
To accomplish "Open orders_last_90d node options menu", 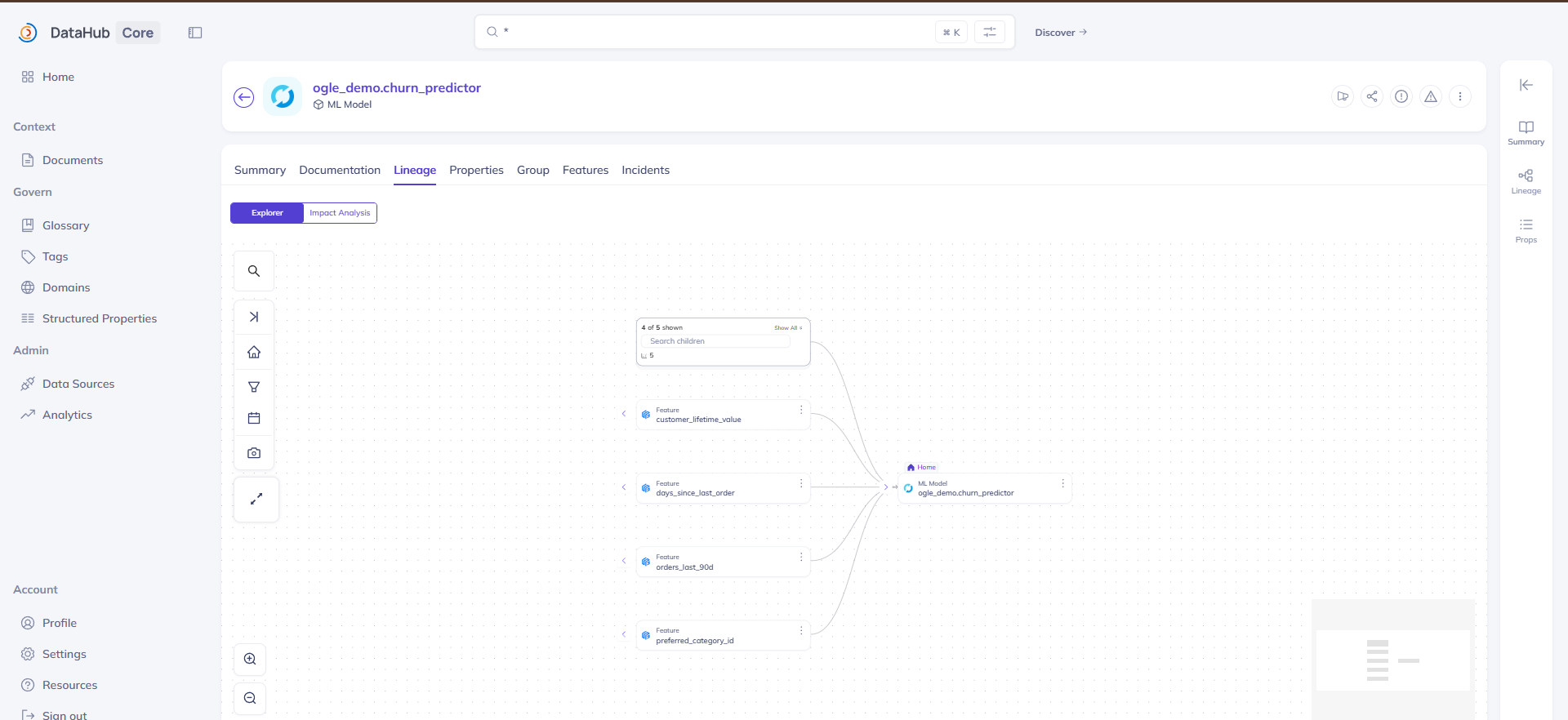I will (801, 557).
